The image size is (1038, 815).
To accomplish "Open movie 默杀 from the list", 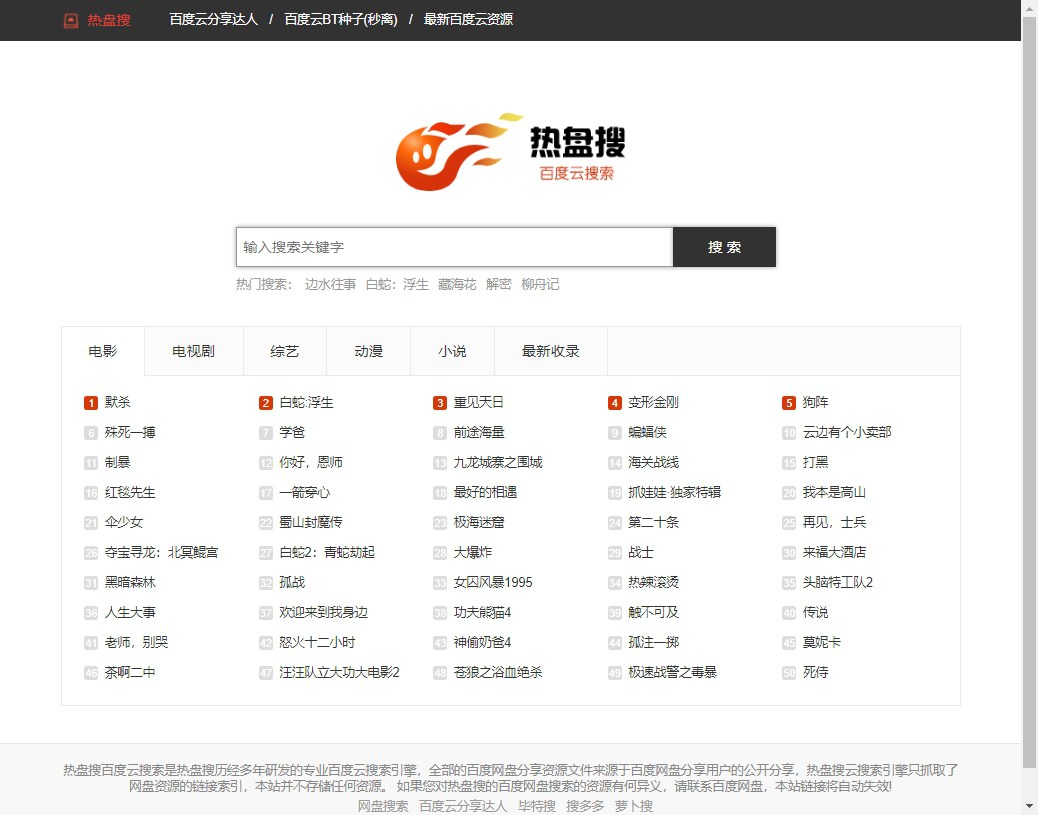I will 117,402.
